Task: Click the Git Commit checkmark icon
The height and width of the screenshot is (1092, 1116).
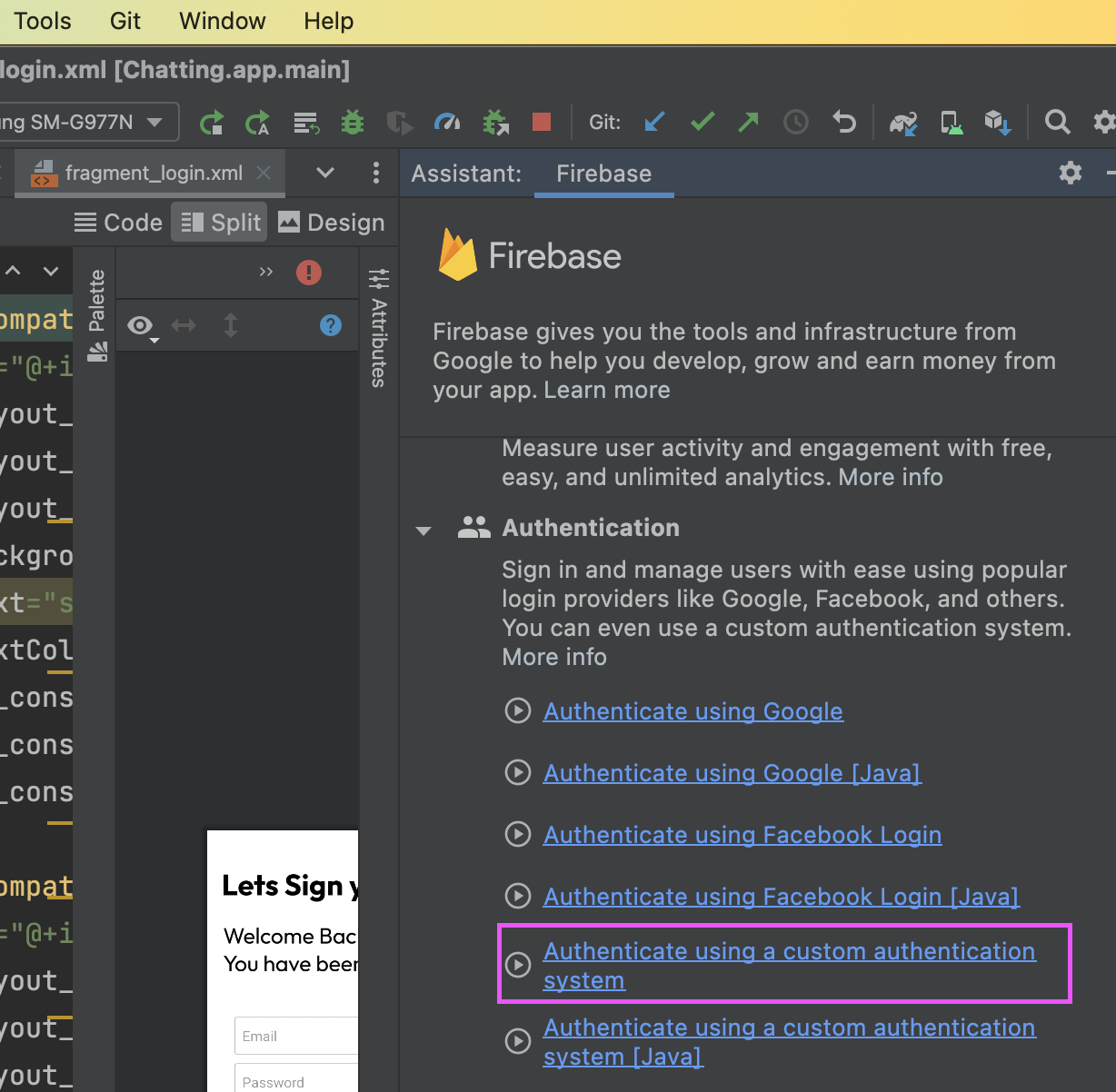Action: coord(702,122)
